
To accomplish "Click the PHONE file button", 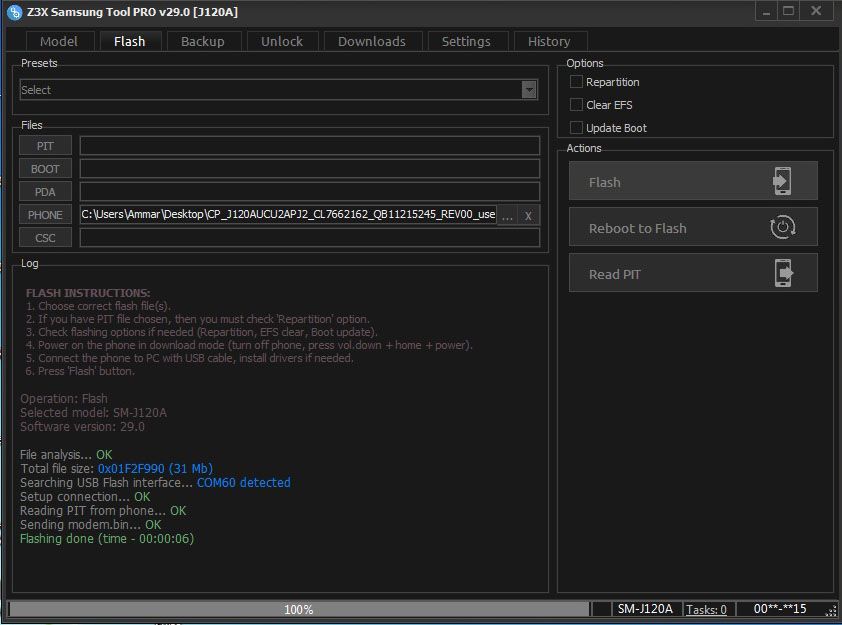I will pos(45,215).
